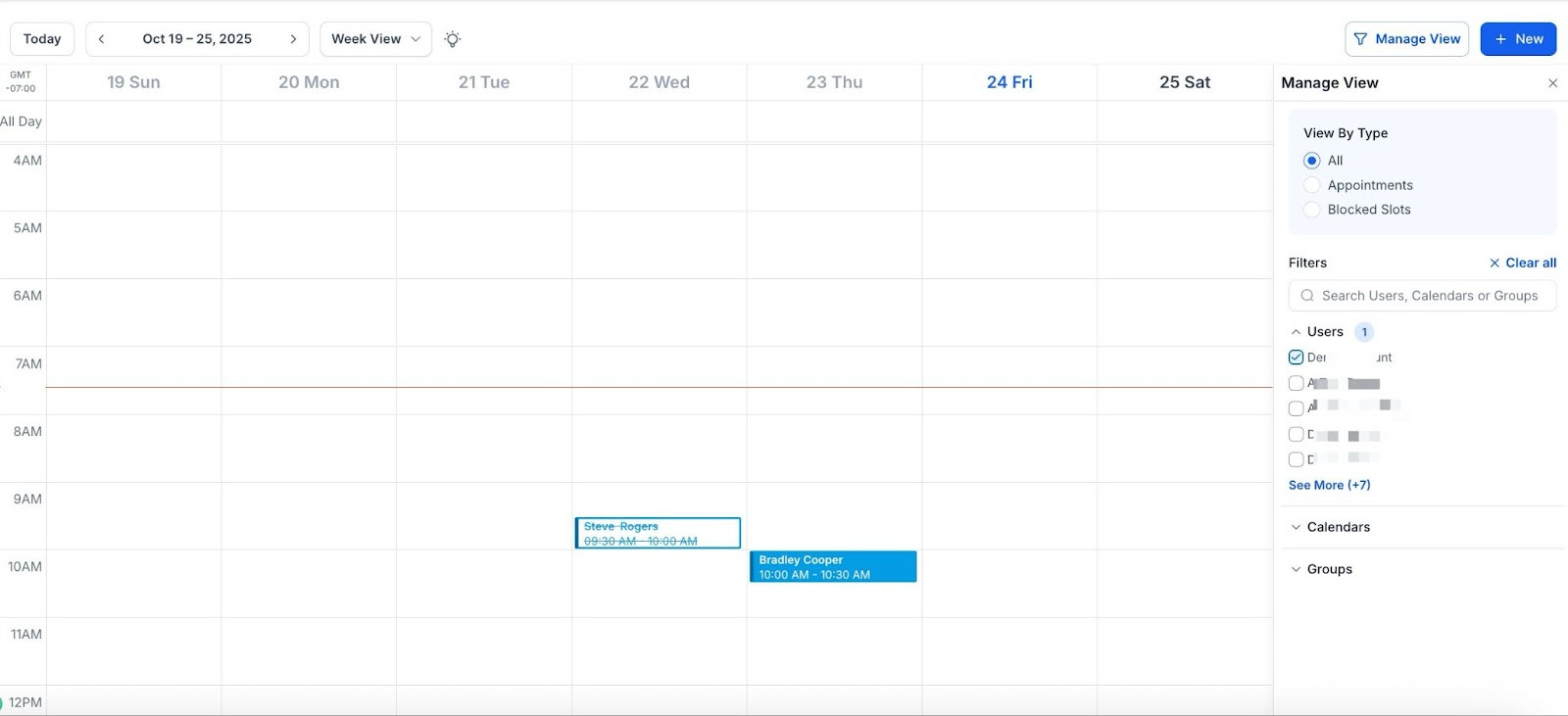Click the X icon beside Clear all
The image size is (1568, 716).
point(1494,263)
